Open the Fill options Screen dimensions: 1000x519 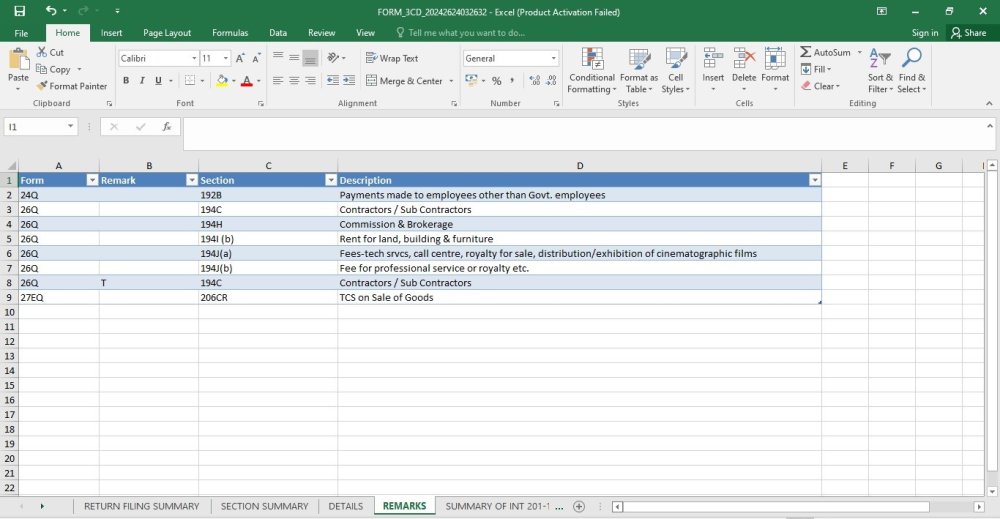pos(816,69)
